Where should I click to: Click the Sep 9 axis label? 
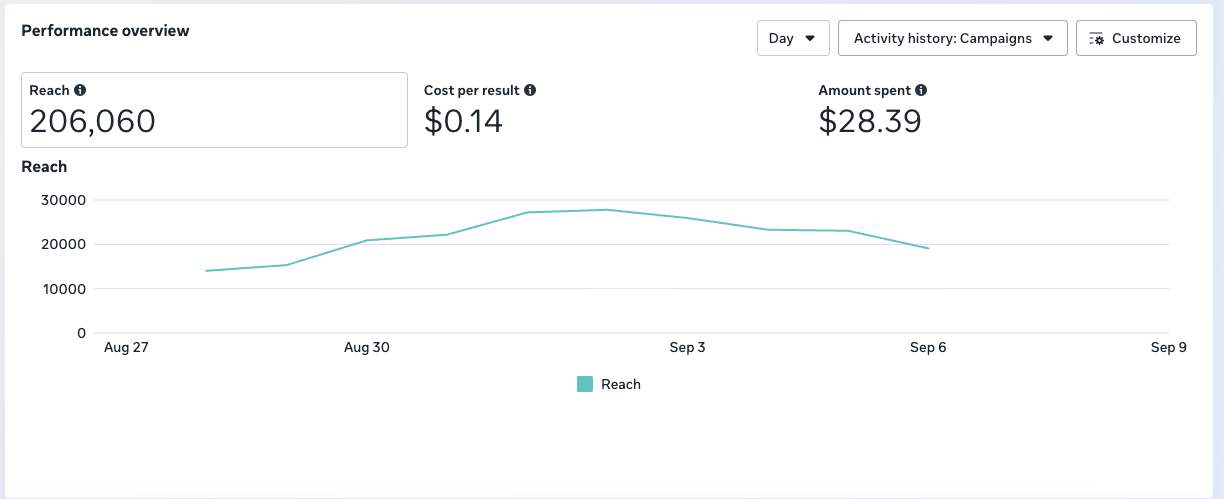(1168, 348)
